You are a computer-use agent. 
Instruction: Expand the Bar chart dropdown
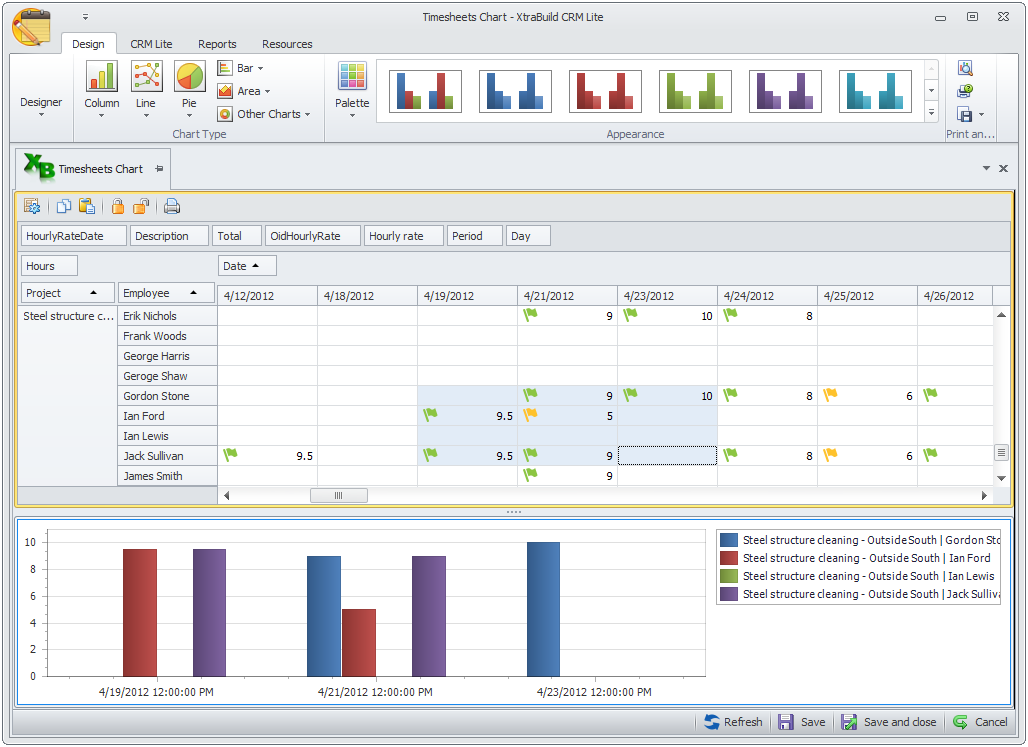click(x=240, y=68)
